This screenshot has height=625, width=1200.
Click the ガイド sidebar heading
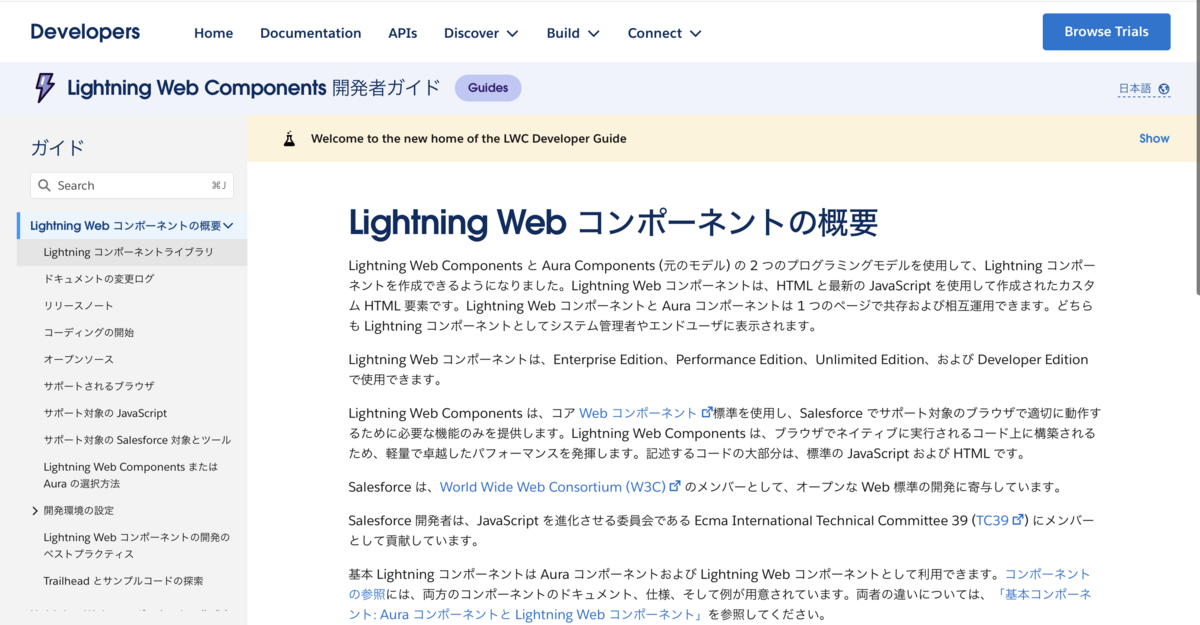pos(58,148)
